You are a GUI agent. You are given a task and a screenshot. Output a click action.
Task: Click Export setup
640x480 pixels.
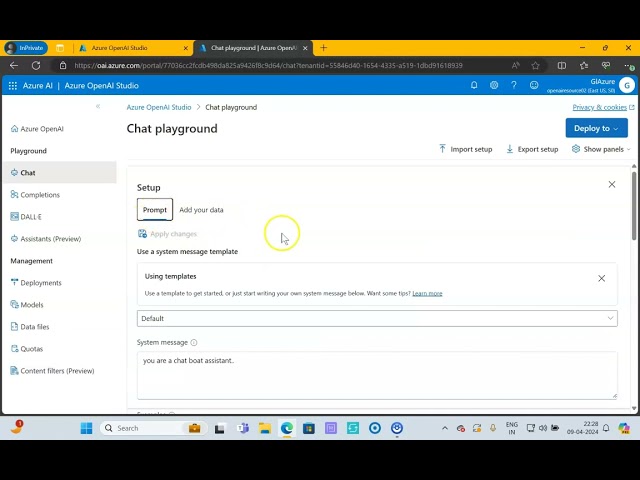[532, 149]
